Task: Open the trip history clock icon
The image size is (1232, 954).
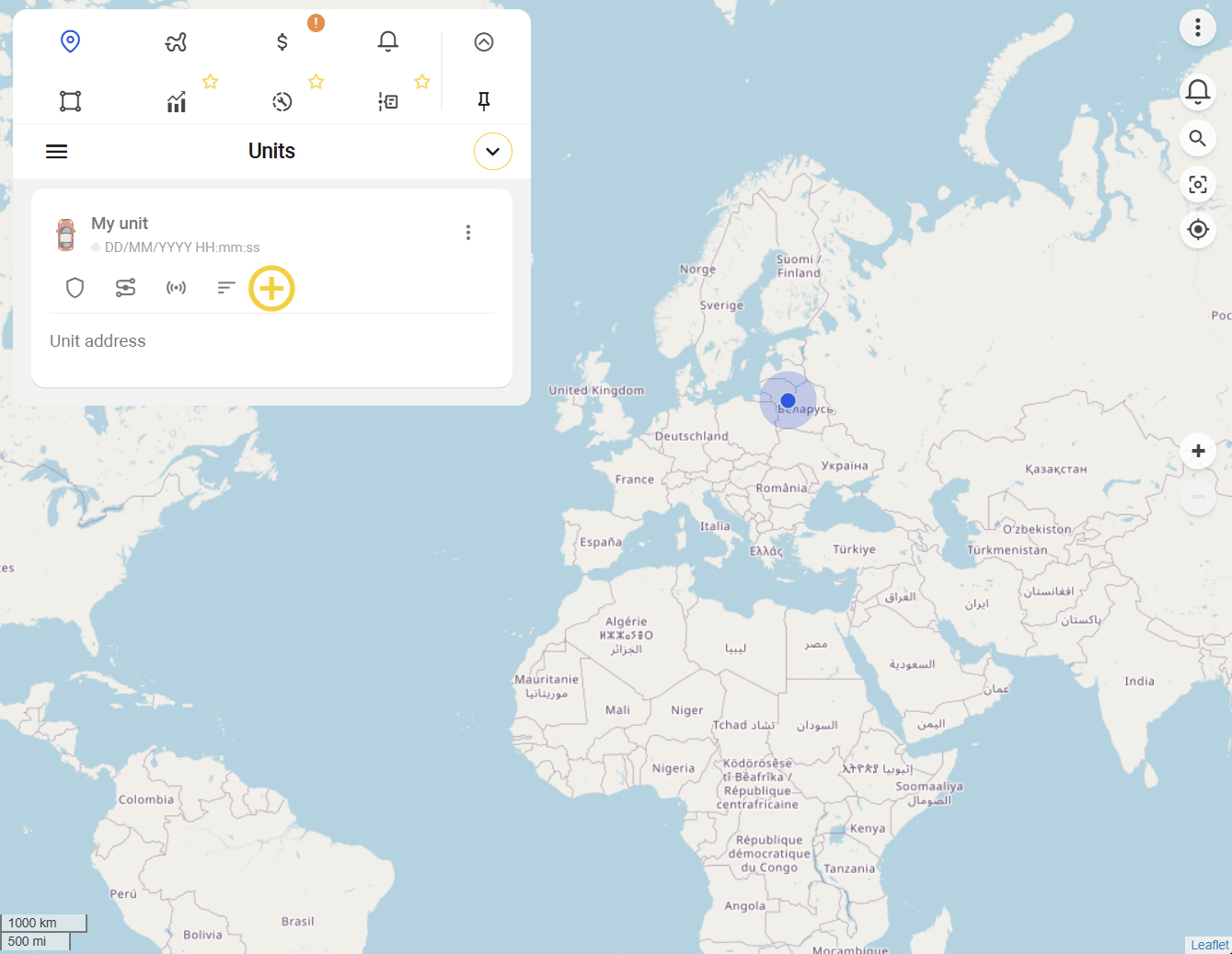Action: click(x=282, y=101)
